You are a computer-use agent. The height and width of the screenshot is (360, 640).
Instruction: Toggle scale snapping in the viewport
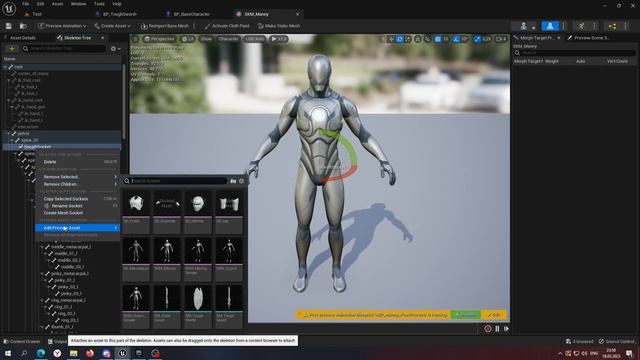coord(477,39)
